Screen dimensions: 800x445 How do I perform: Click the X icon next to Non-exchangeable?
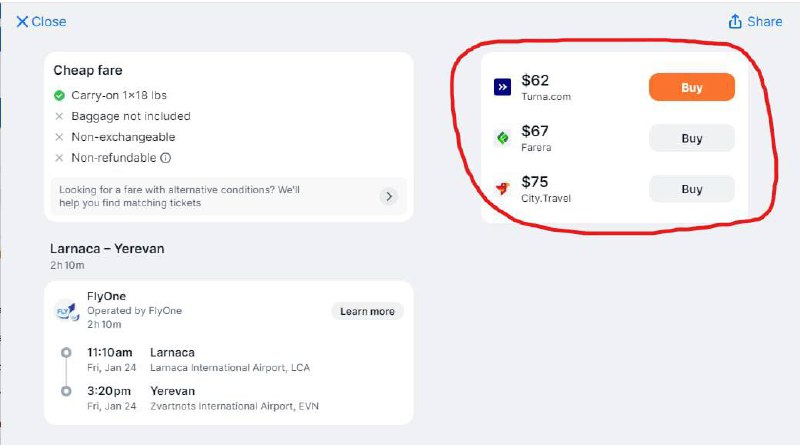tap(60, 137)
